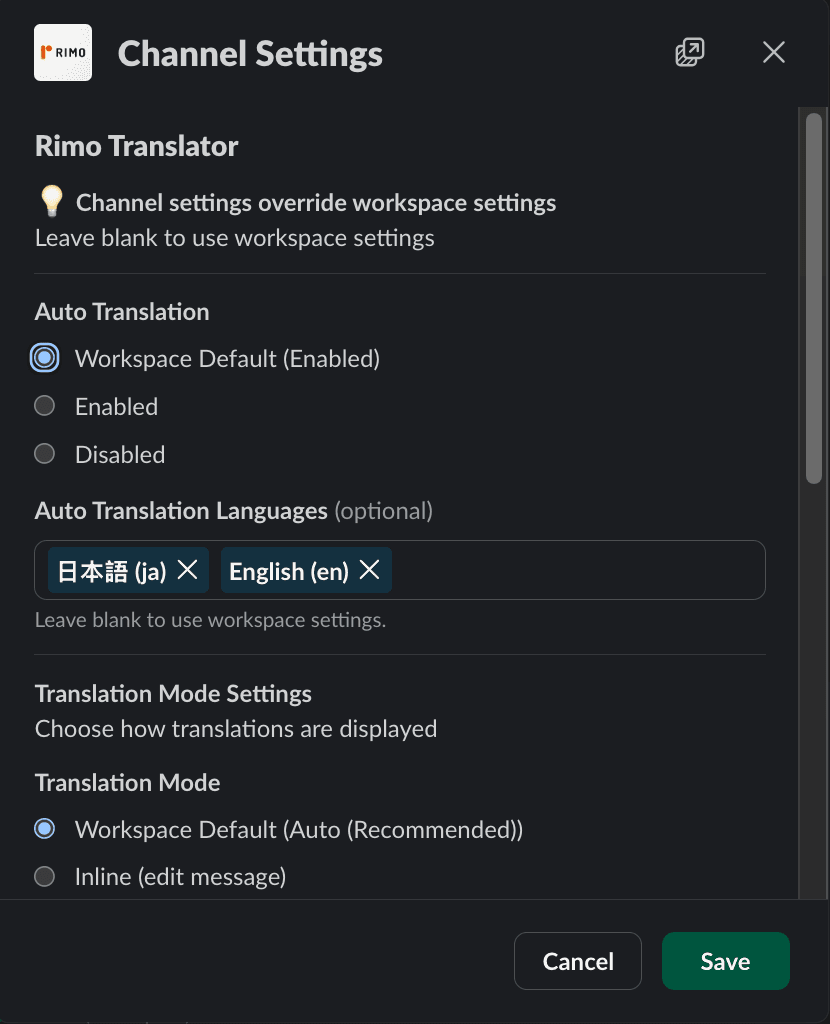The height and width of the screenshot is (1024, 830).
Task: Select Workspace Default translation mode
Action: 44,828
